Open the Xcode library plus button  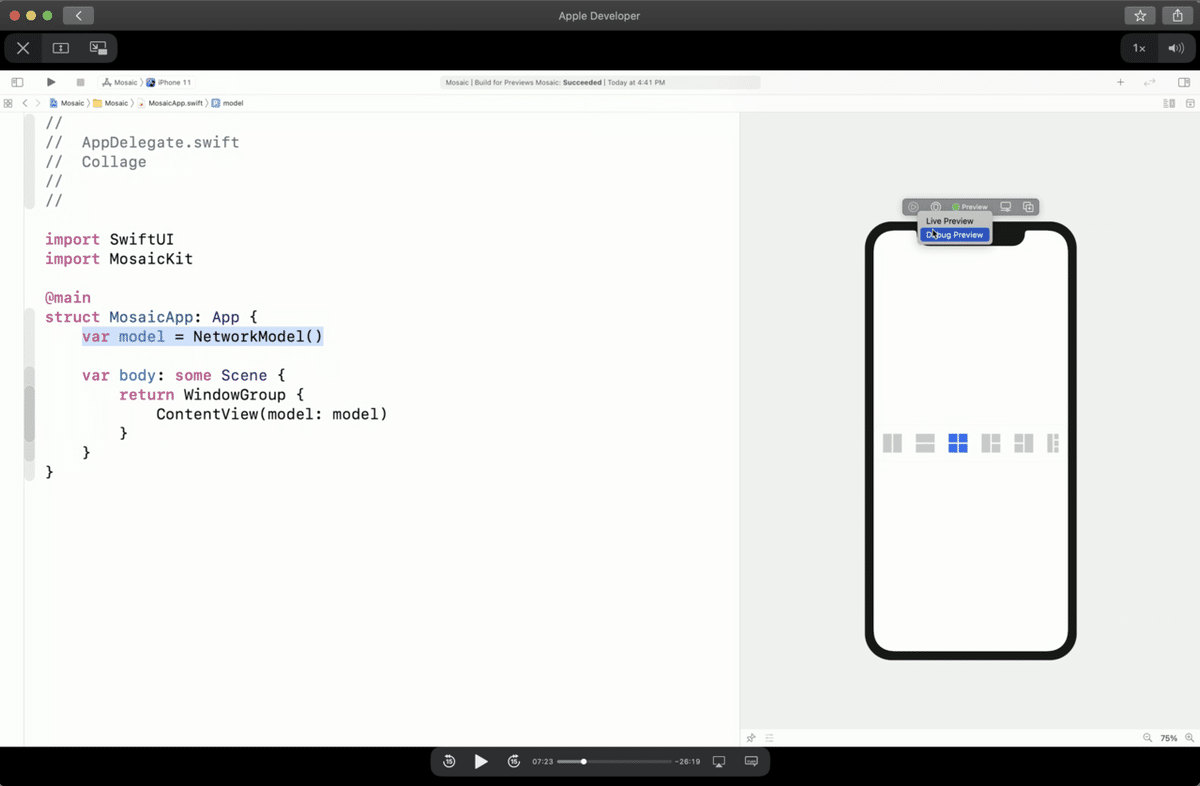(1121, 82)
